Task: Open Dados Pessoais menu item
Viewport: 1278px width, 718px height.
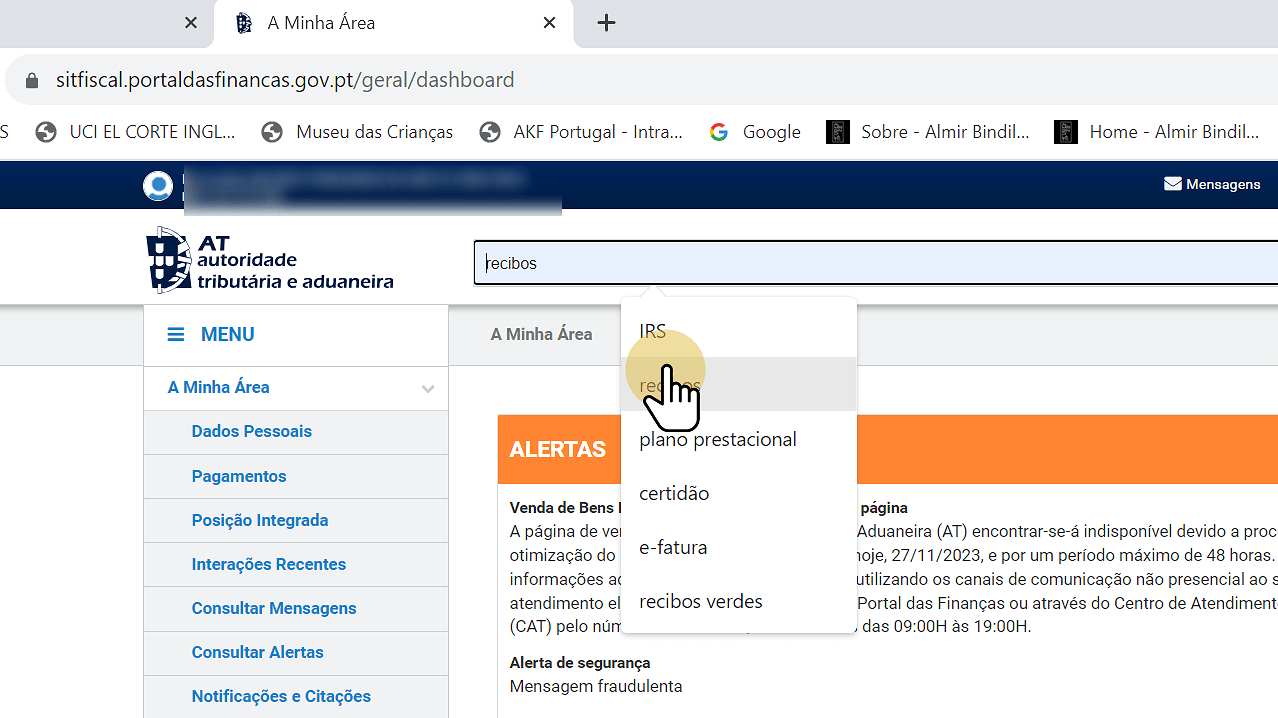Action: coord(252,431)
